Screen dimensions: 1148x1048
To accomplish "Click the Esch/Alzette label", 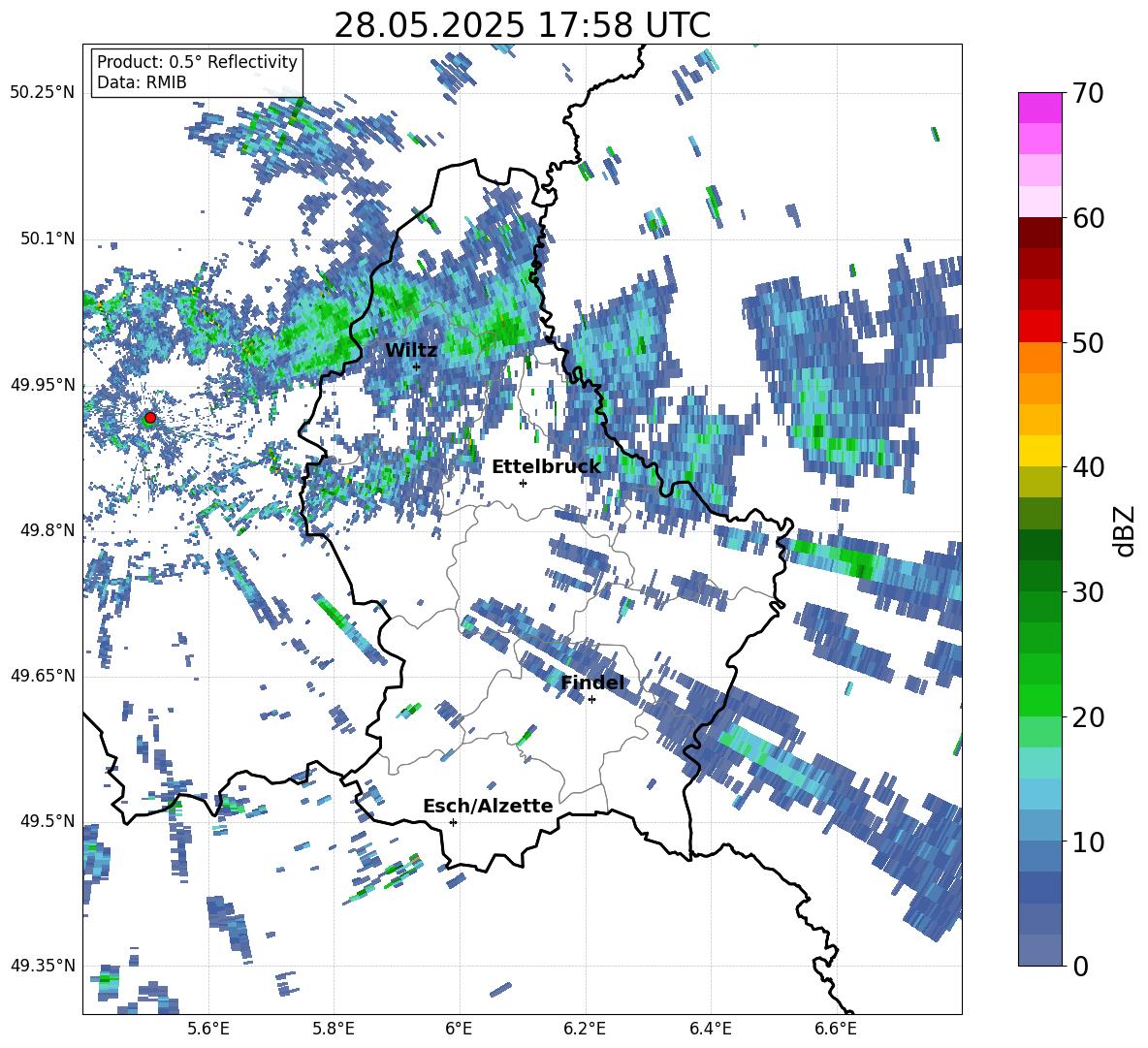I will pos(488,806).
